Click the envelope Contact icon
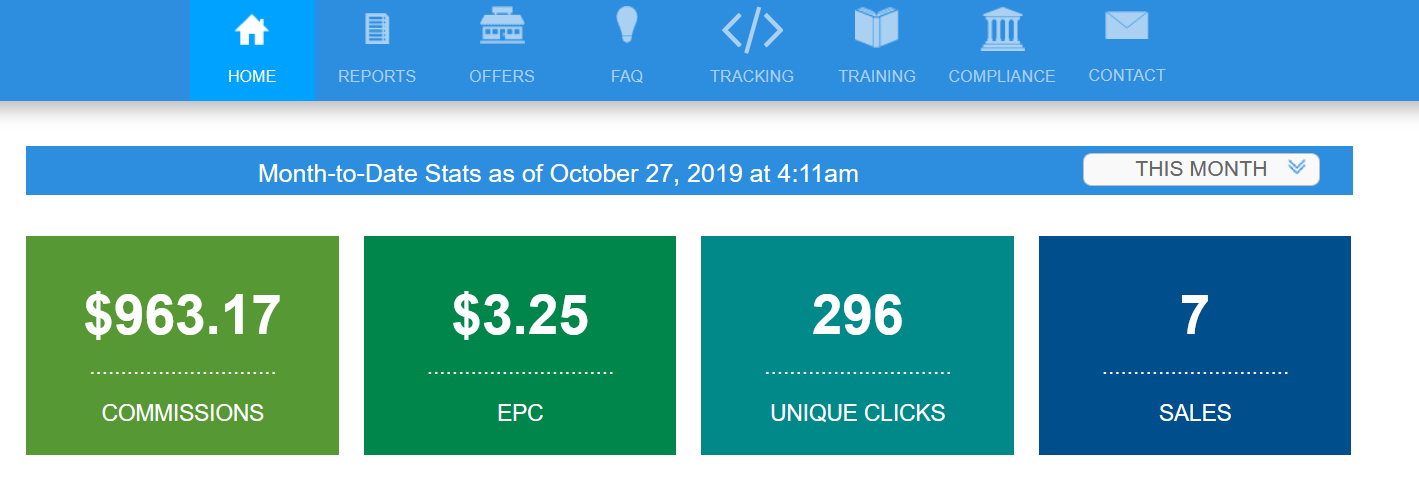 [x=1127, y=25]
